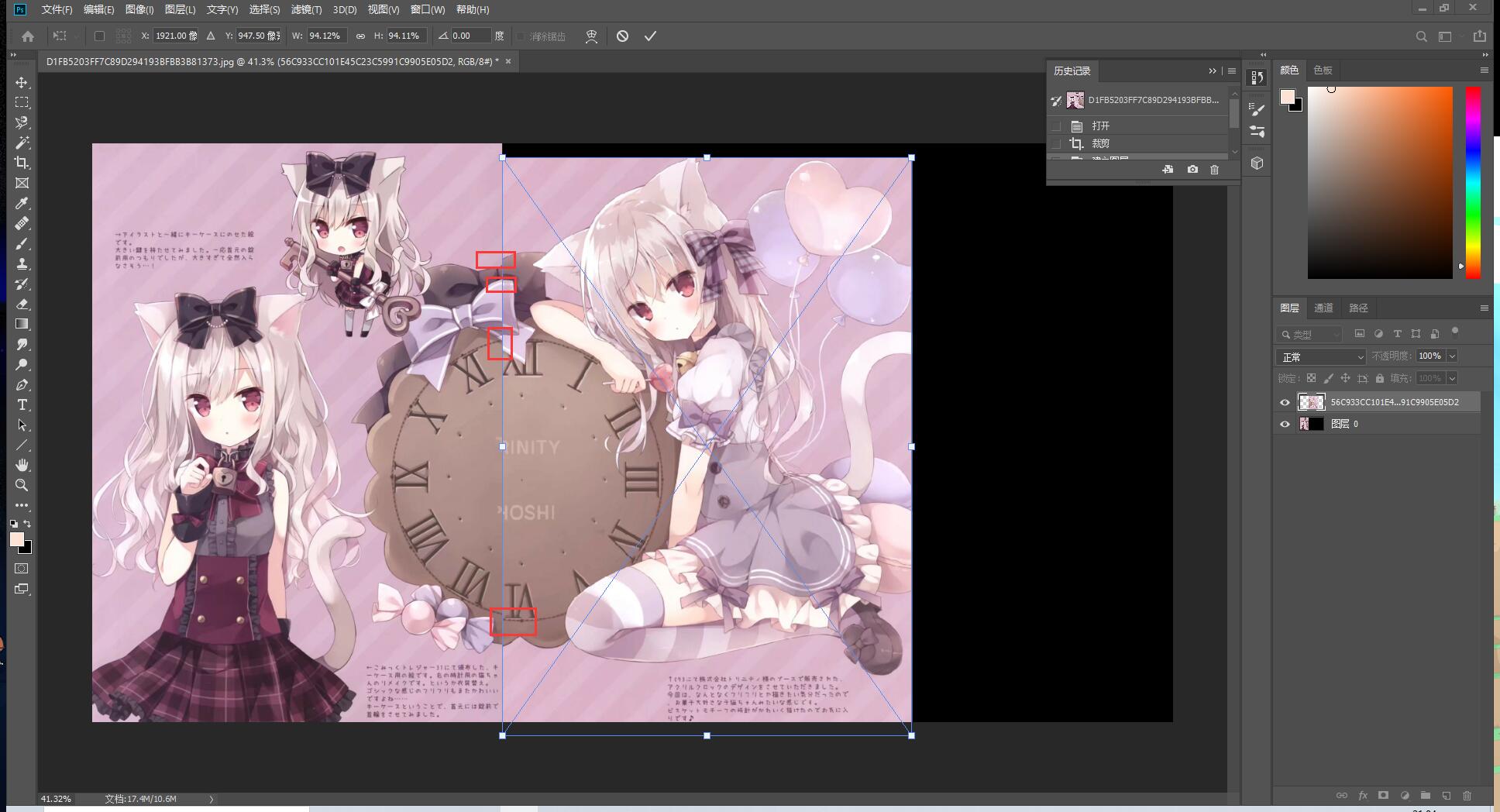Select the Magic Wand tool
This screenshot has height=812, width=1500.
(22, 143)
